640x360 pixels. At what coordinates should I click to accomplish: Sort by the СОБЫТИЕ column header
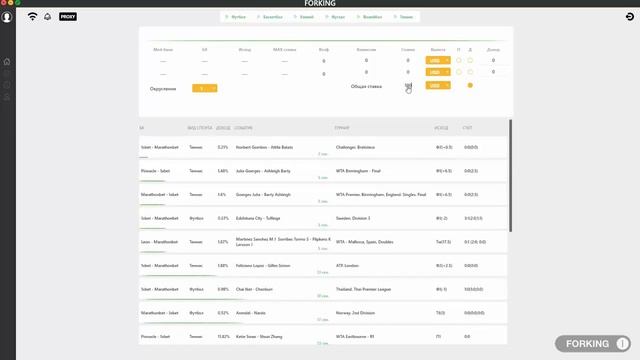243,128
